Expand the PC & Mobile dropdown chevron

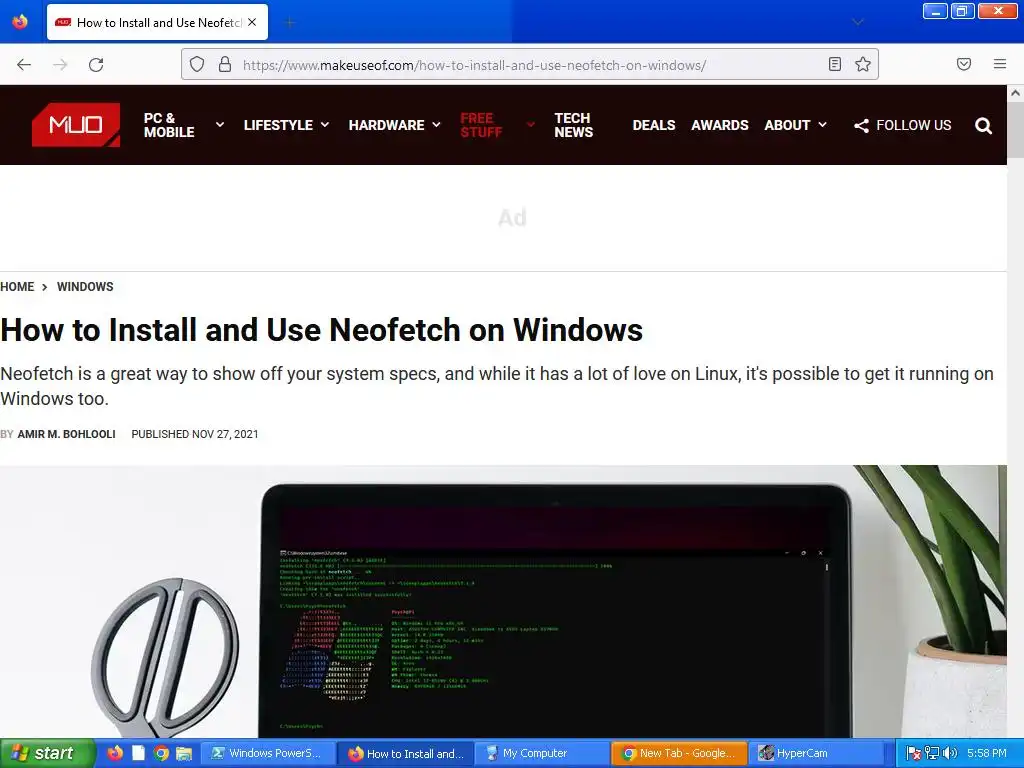click(x=220, y=124)
